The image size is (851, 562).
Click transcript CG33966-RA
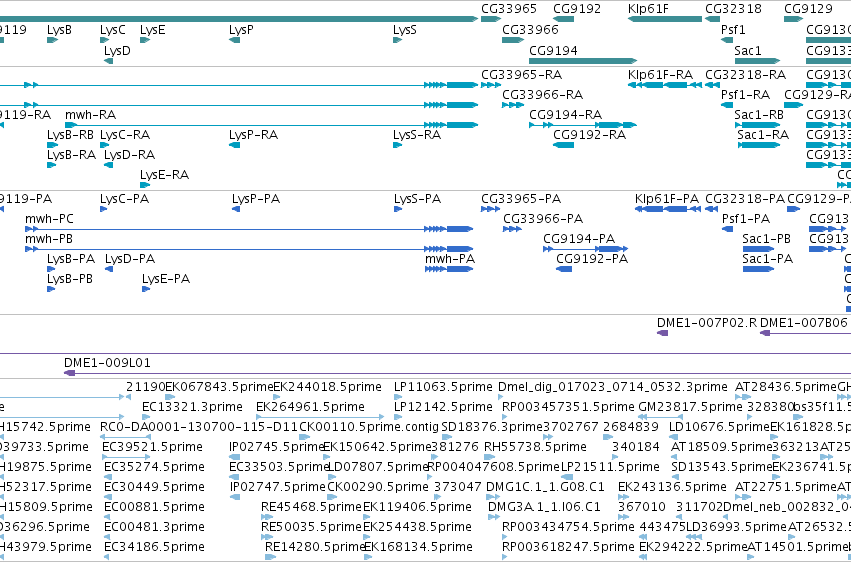pos(513,105)
